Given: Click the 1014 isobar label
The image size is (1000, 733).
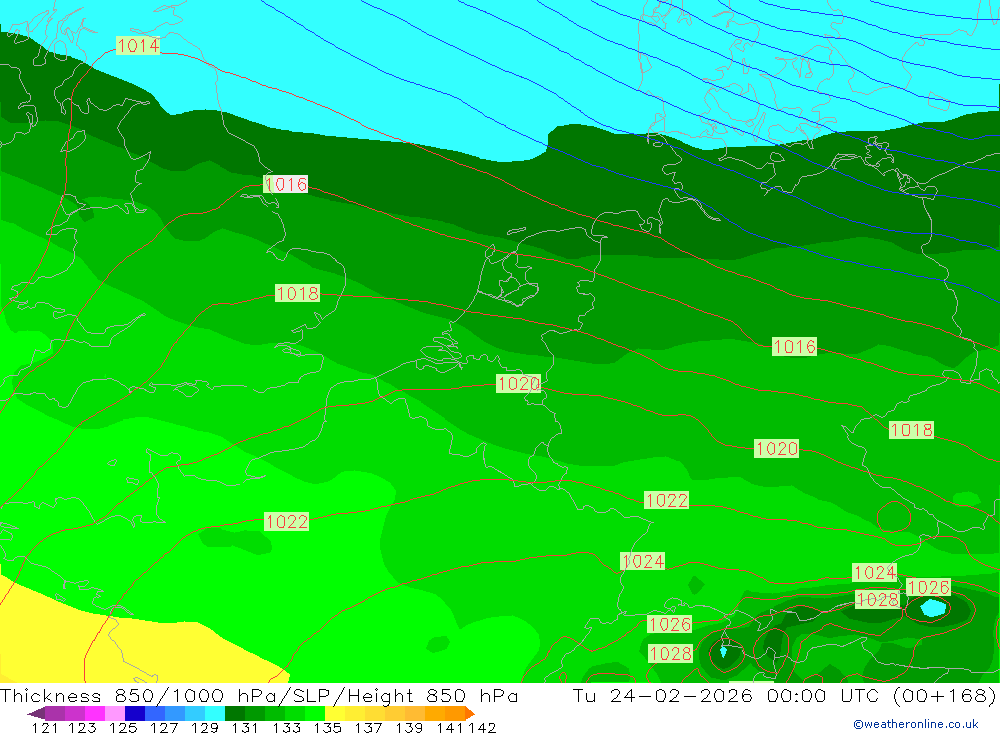Looking at the screenshot, I should tap(138, 45).
